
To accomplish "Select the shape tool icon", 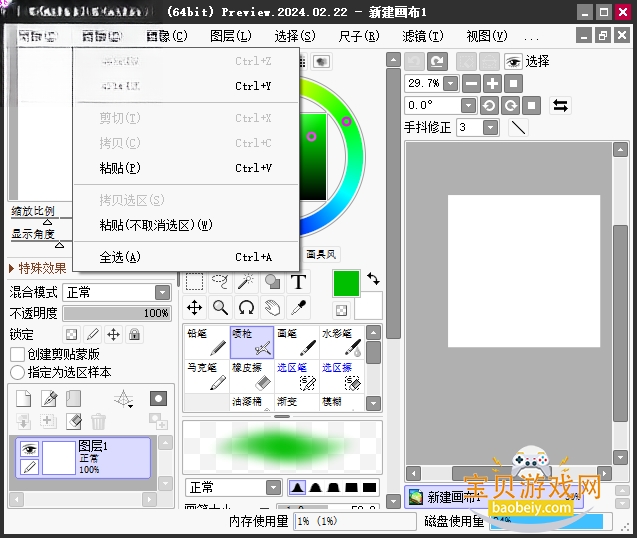I will point(272,282).
